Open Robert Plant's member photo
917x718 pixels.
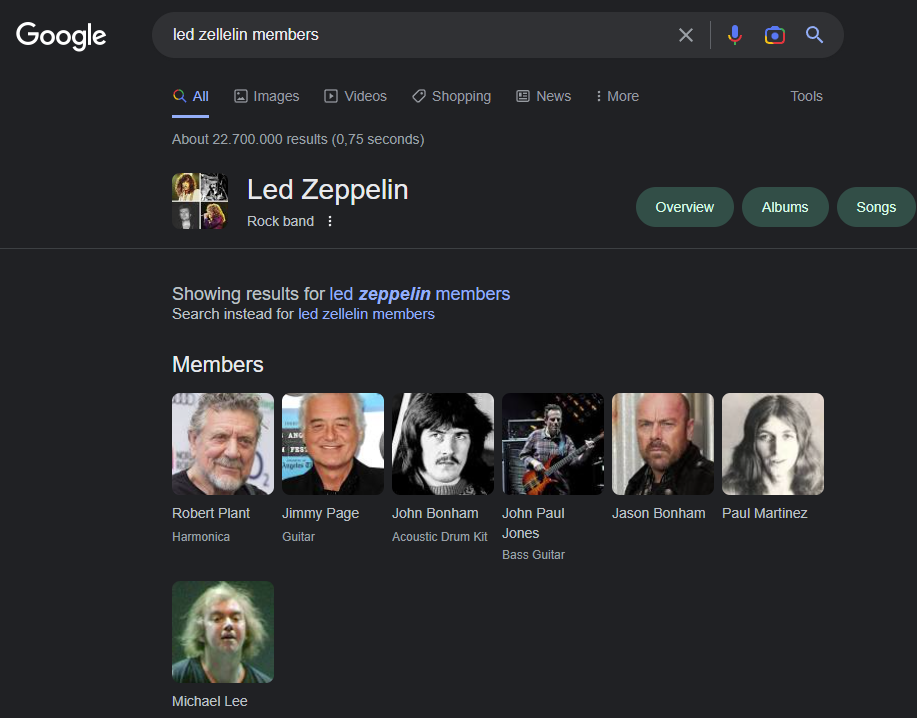point(223,444)
